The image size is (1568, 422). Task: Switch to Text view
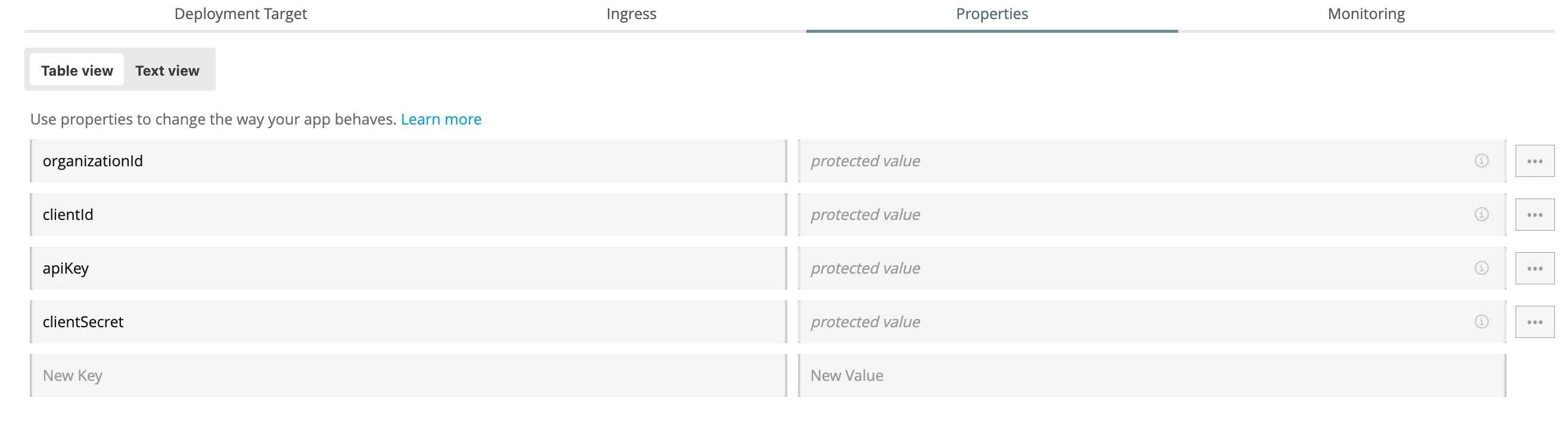(167, 70)
